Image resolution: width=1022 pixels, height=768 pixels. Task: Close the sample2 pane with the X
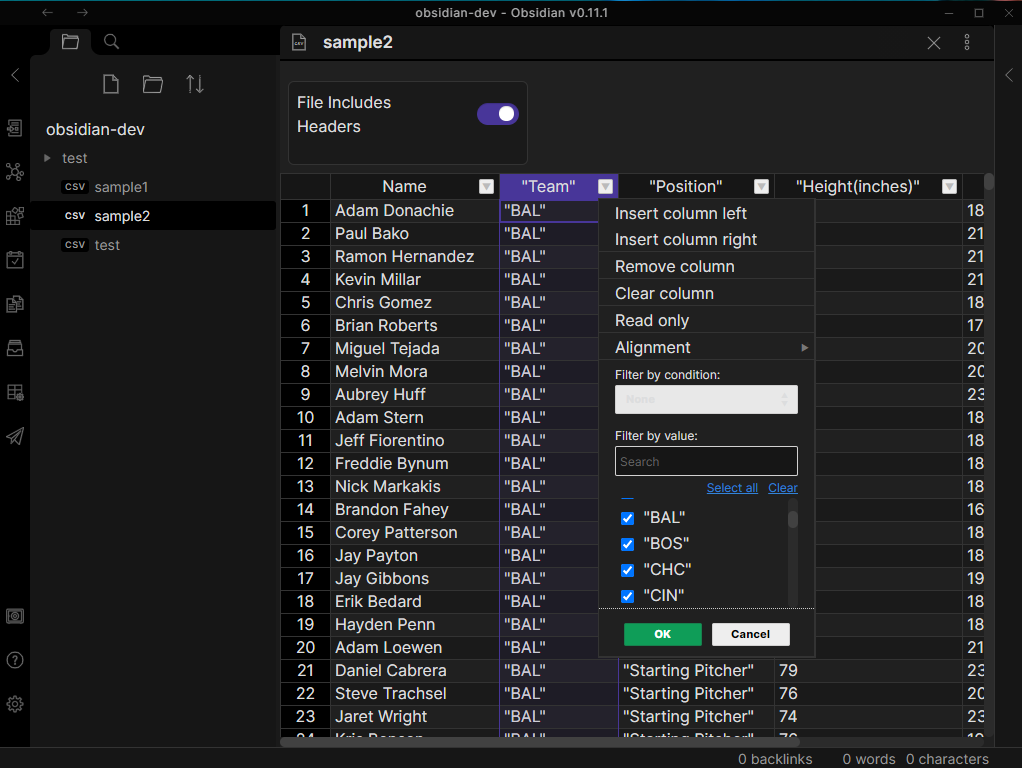(934, 43)
